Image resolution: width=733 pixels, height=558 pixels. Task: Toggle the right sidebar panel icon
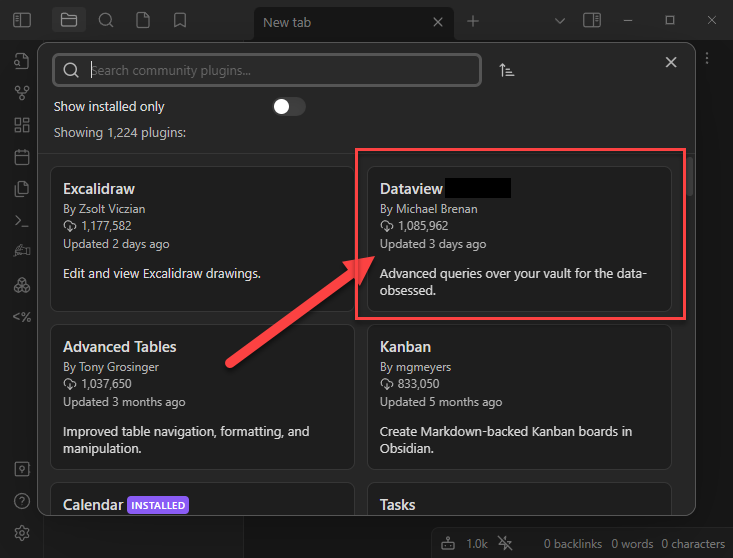tap(592, 21)
